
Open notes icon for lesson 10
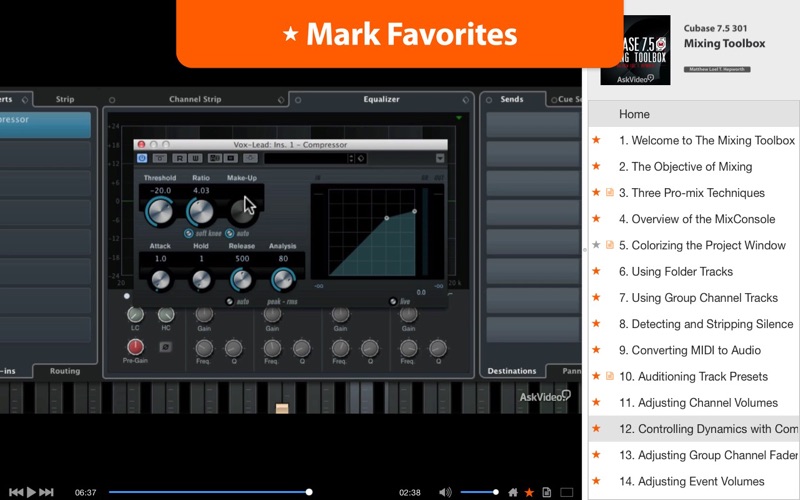point(609,376)
